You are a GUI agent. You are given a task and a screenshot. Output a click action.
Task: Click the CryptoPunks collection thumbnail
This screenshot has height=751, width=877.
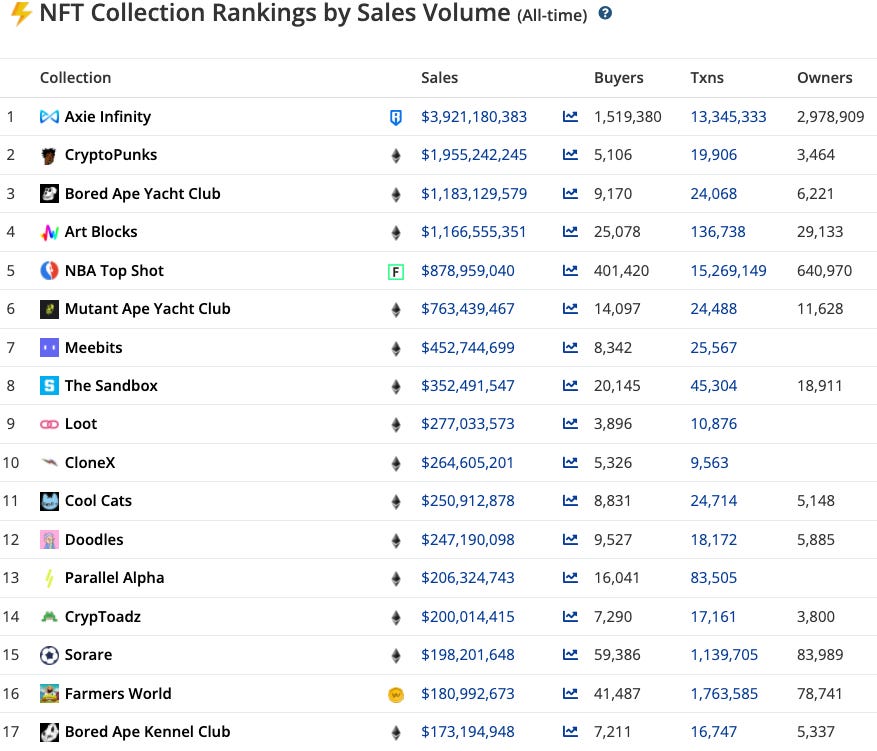pos(49,155)
